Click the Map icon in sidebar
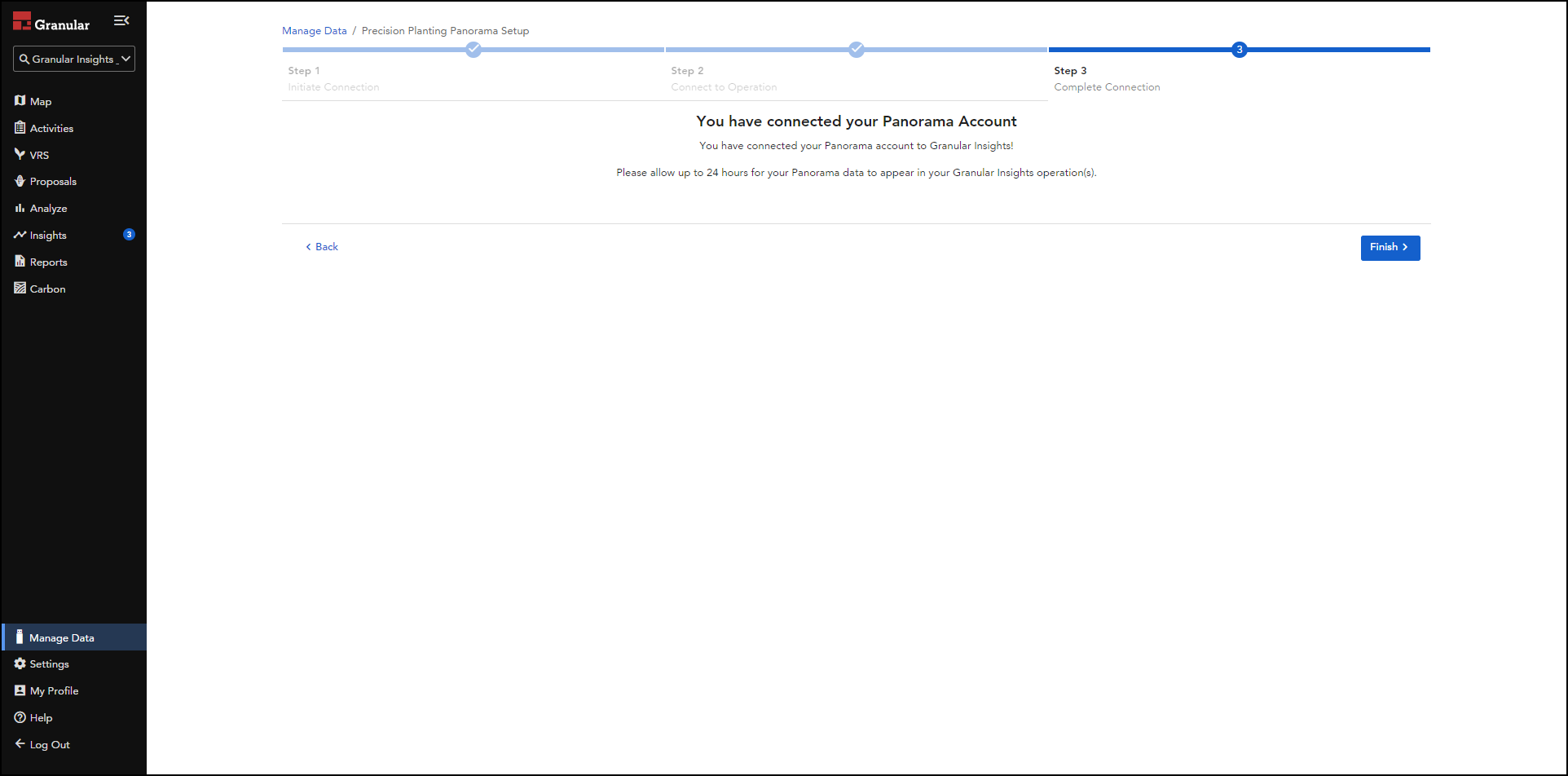 pyautogui.click(x=20, y=100)
